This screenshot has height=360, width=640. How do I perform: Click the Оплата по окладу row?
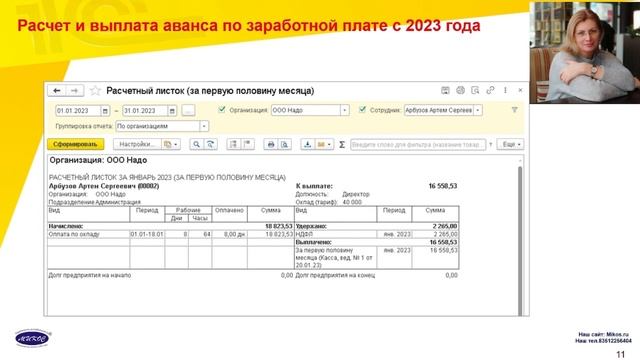171,234
